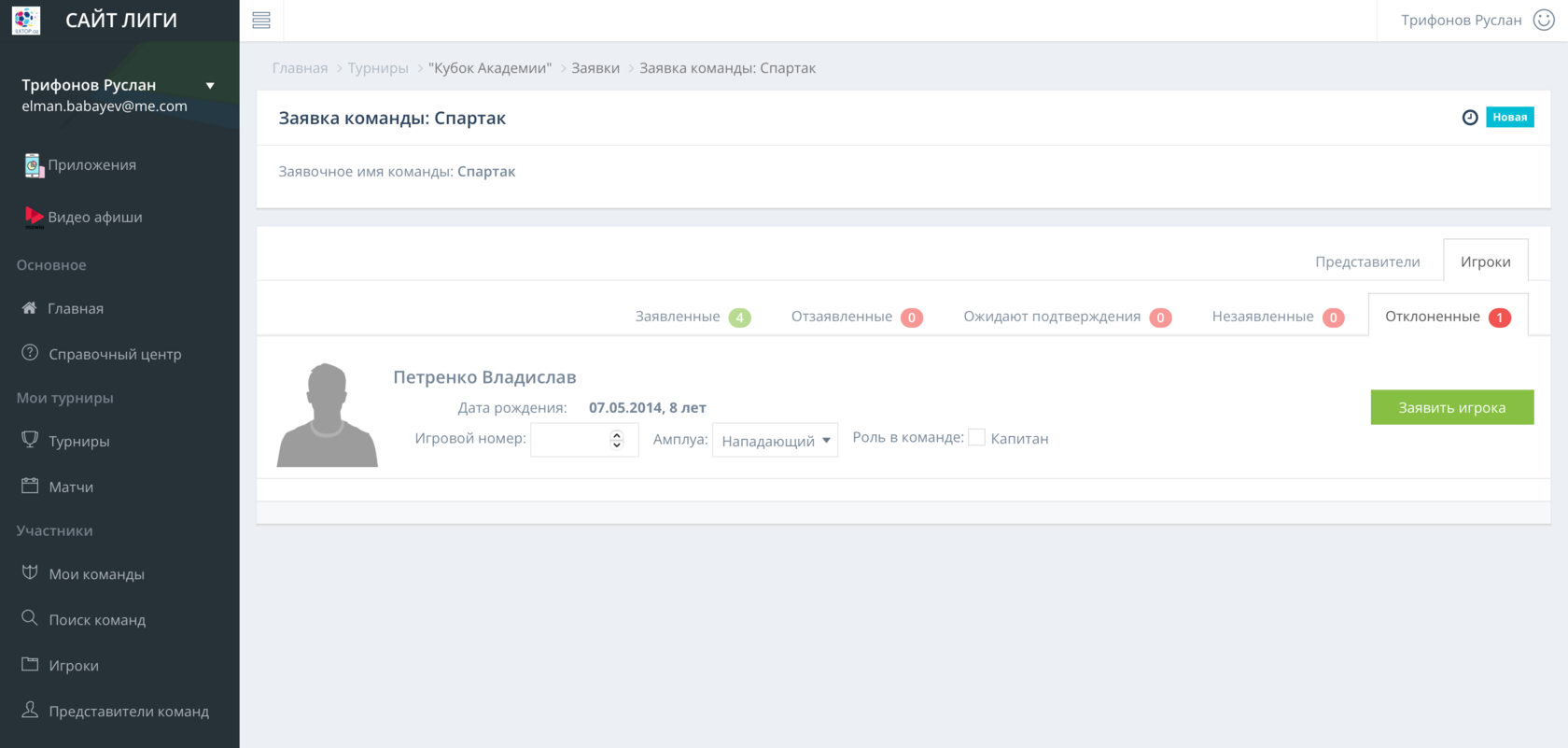Open the Заявленные tab
Screen dimensions: 1568x748
click(693, 317)
